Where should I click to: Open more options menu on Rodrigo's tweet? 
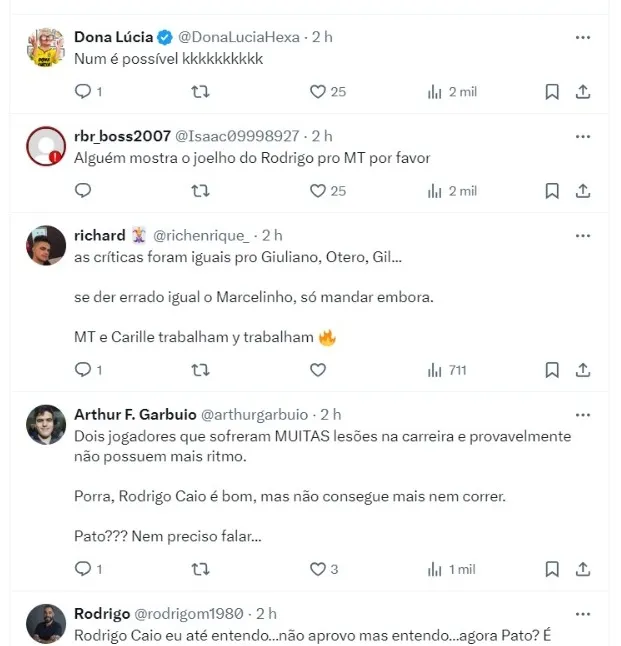click(583, 613)
